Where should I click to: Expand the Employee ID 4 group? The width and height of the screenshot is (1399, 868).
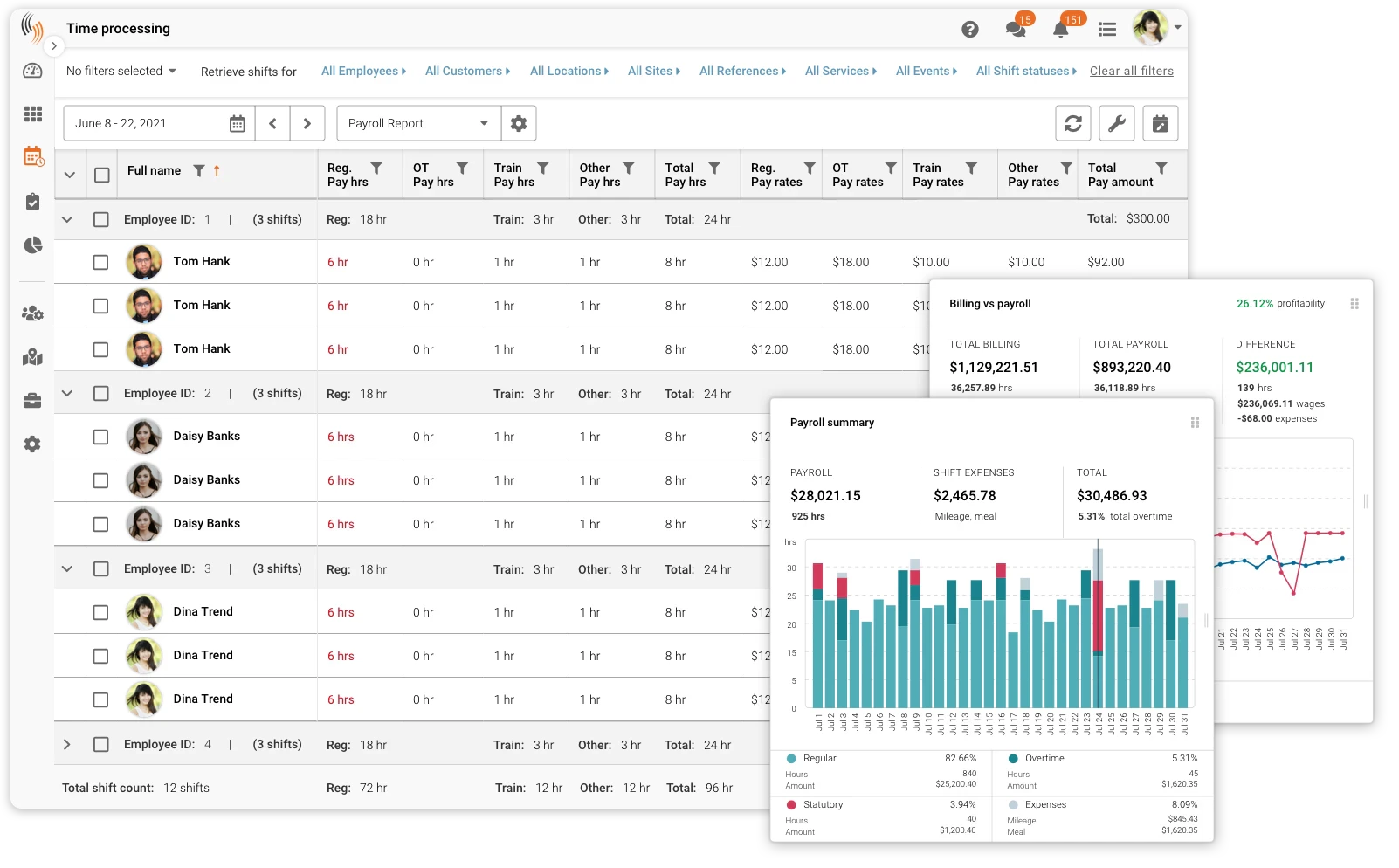pyautogui.click(x=67, y=744)
